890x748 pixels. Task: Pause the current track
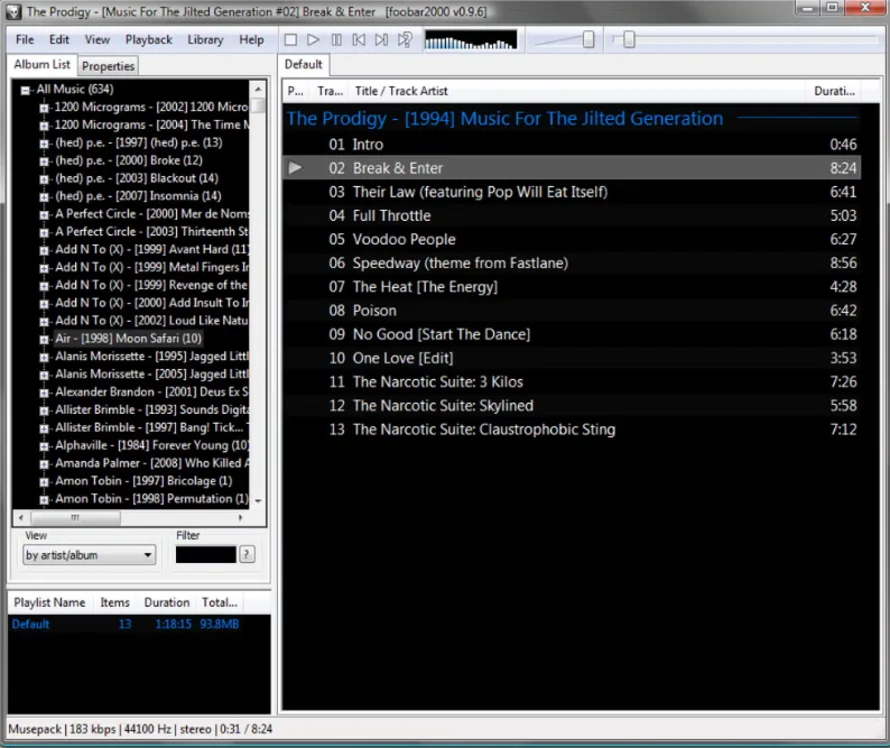(x=337, y=40)
